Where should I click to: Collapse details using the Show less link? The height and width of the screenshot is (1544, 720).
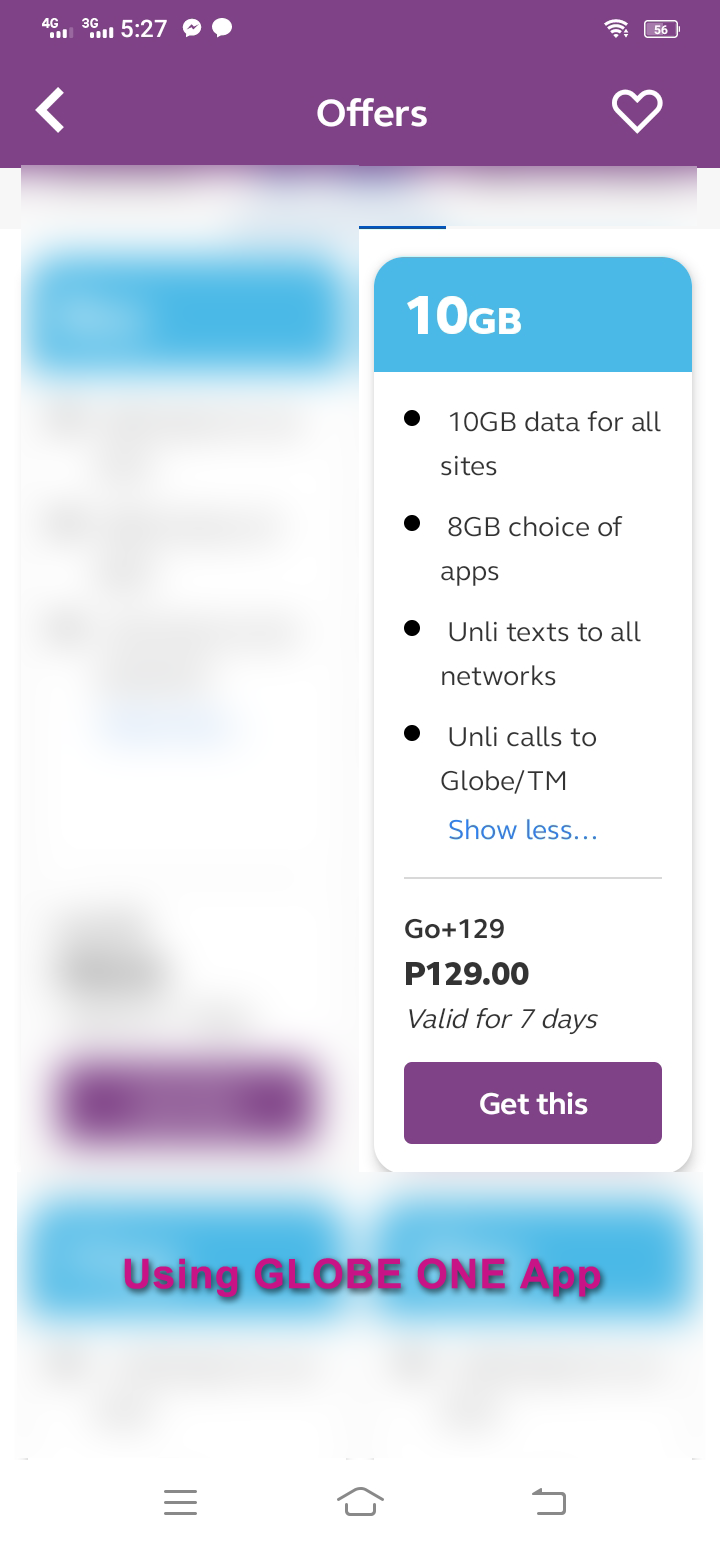[x=523, y=830]
